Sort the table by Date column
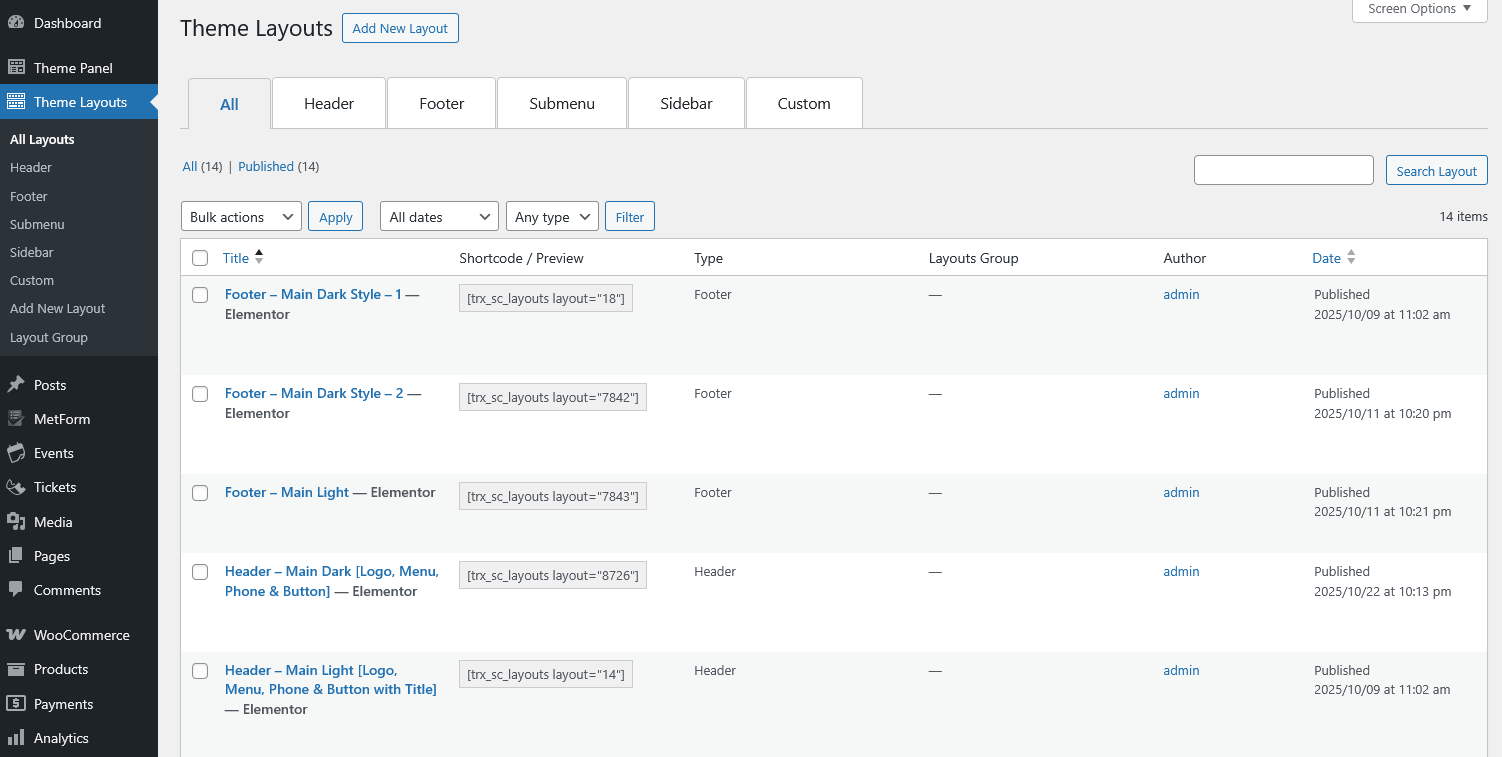The height and width of the screenshot is (757, 1502). click(x=1326, y=258)
